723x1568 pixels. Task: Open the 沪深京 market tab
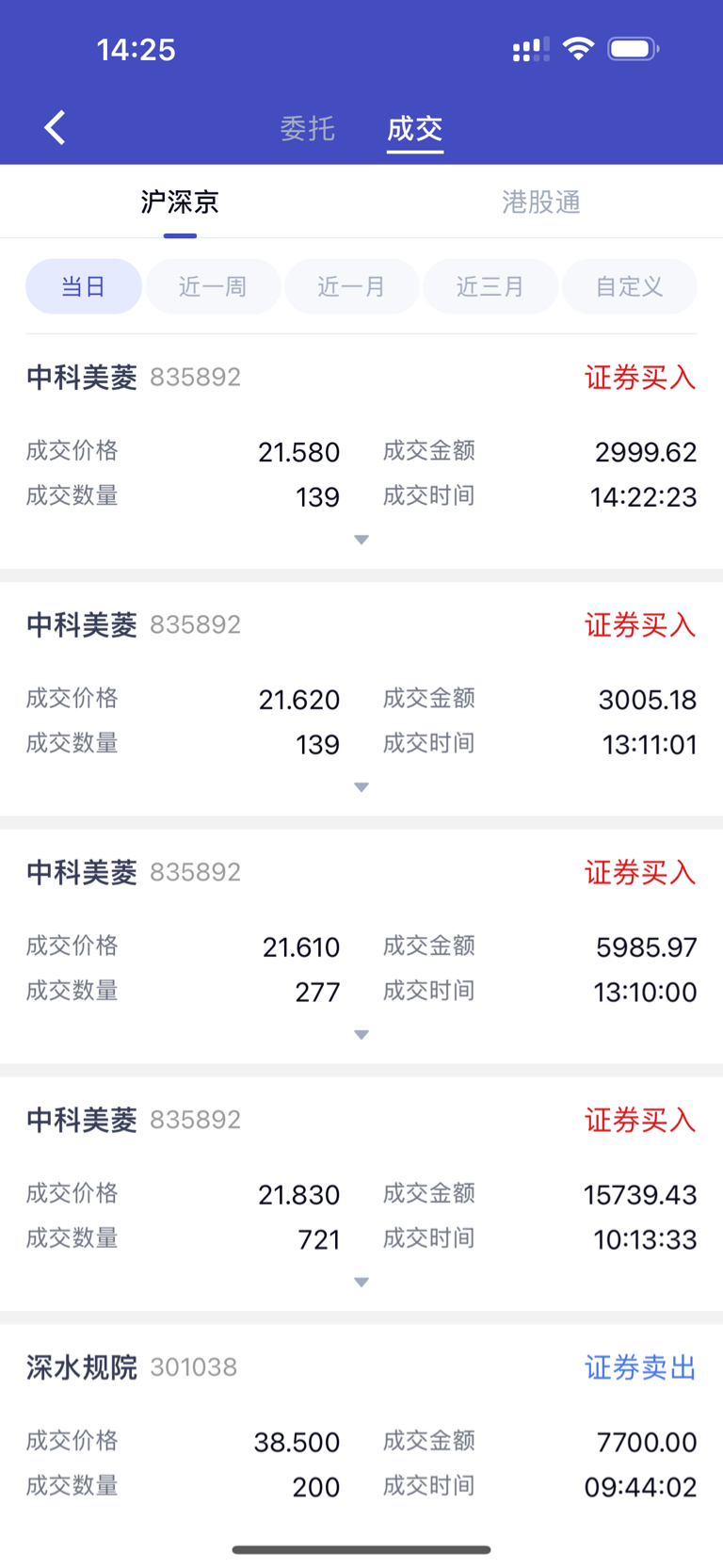coord(180,202)
